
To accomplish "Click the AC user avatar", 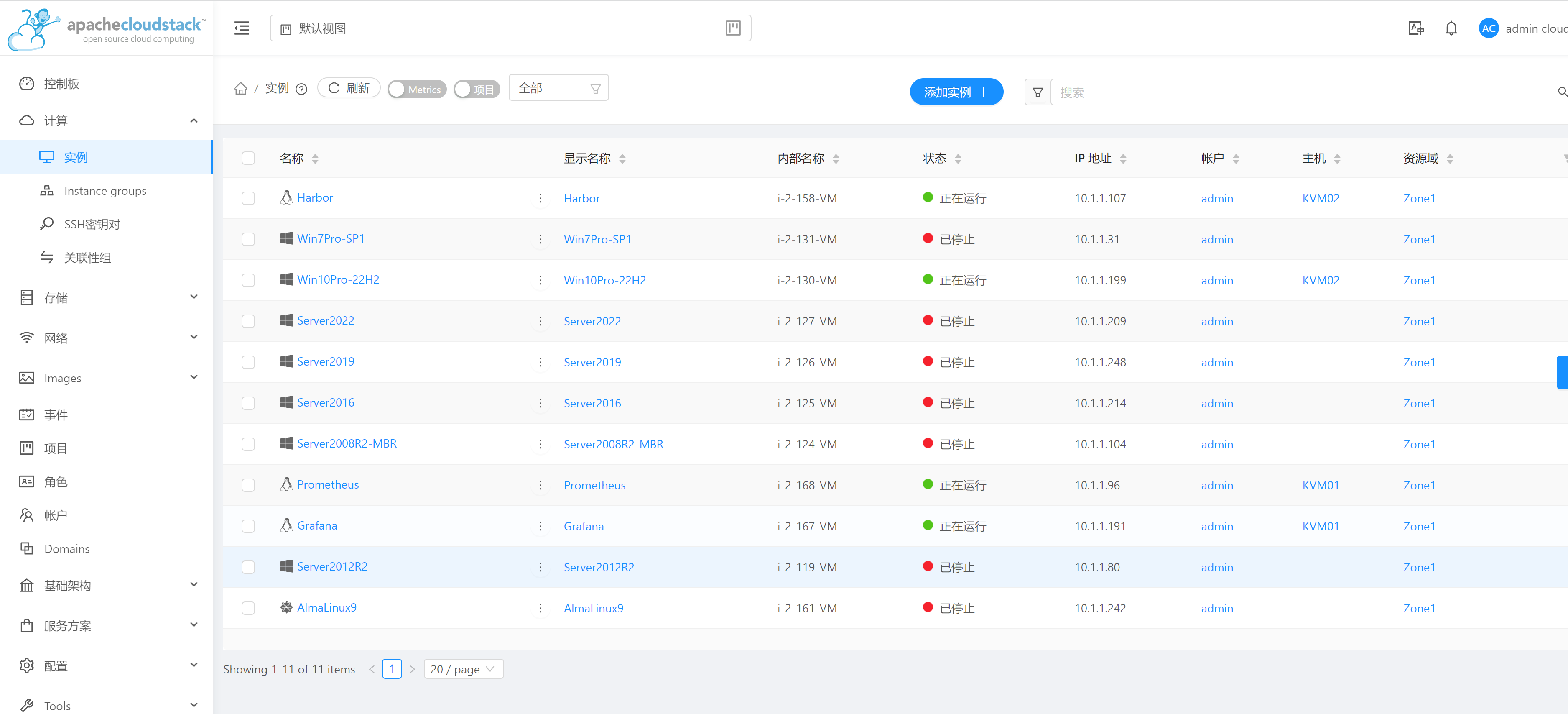I will click(x=1488, y=28).
